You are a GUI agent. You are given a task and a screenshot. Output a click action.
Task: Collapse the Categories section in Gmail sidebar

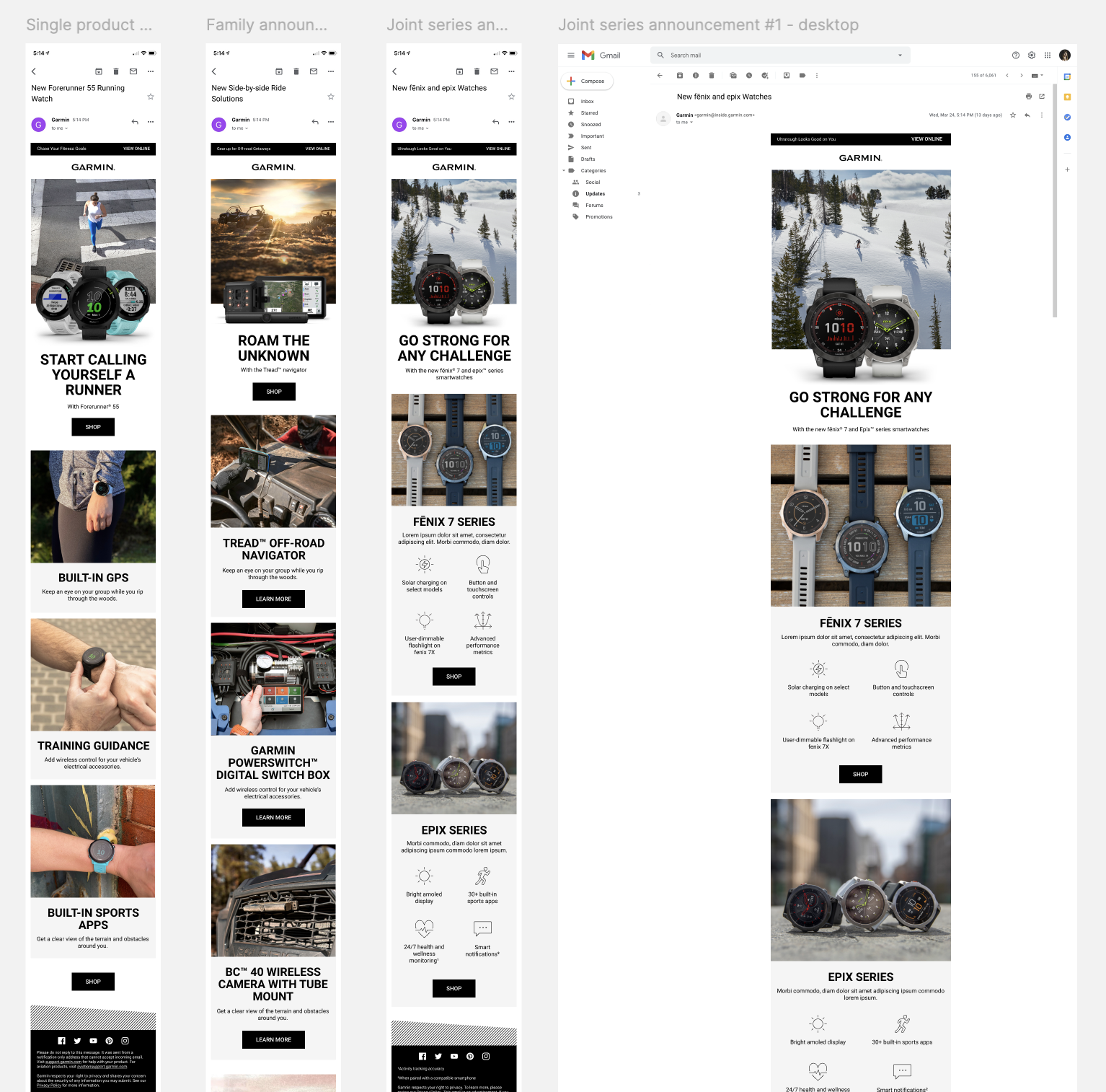pyautogui.click(x=564, y=170)
